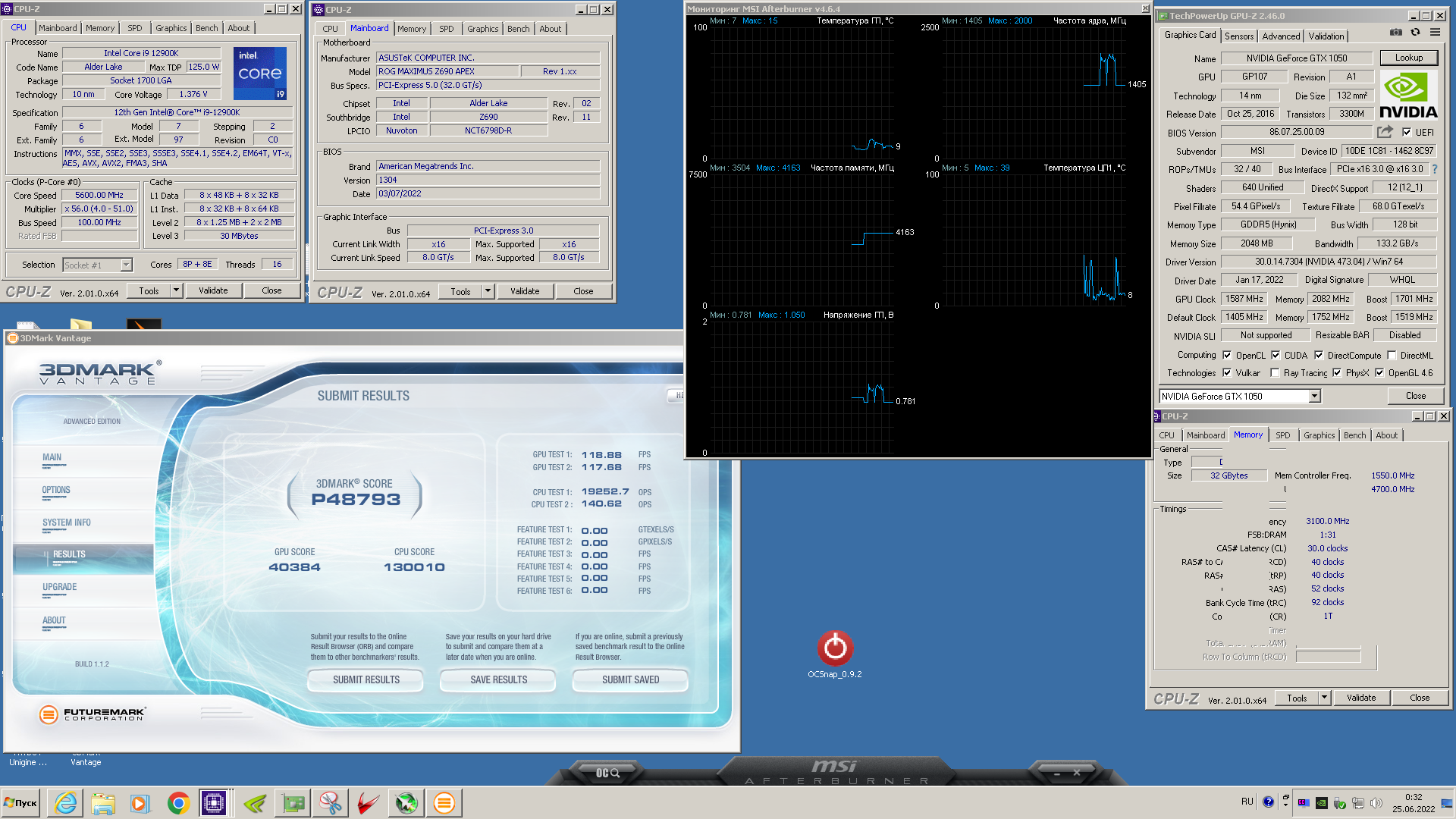Image resolution: width=1456 pixels, height=819 pixels.
Task: Click the green globe-arrow taskbar icon
Action: [406, 802]
